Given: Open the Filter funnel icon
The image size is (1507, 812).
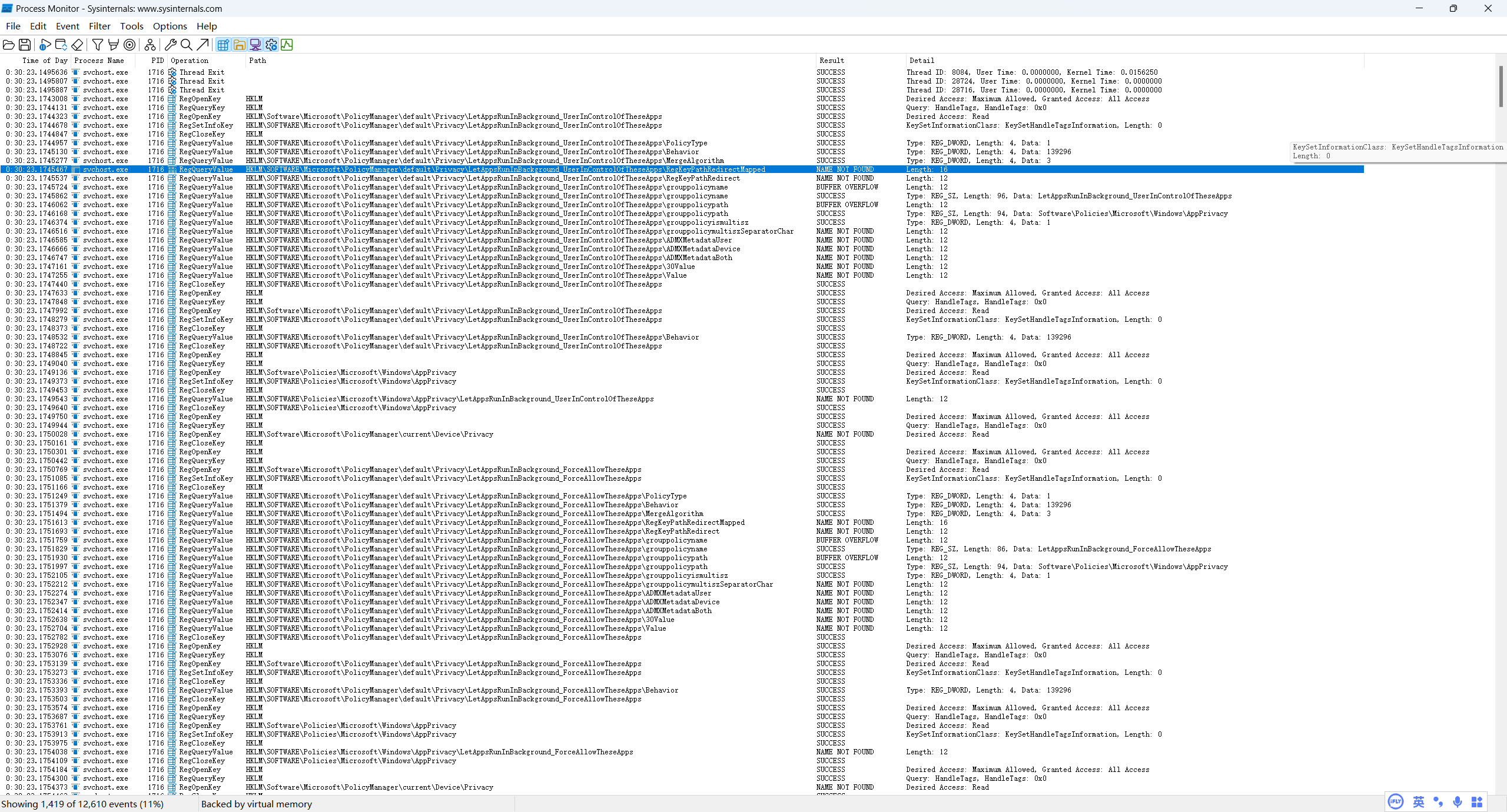Looking at the screenshot, I should click(98, 45).
